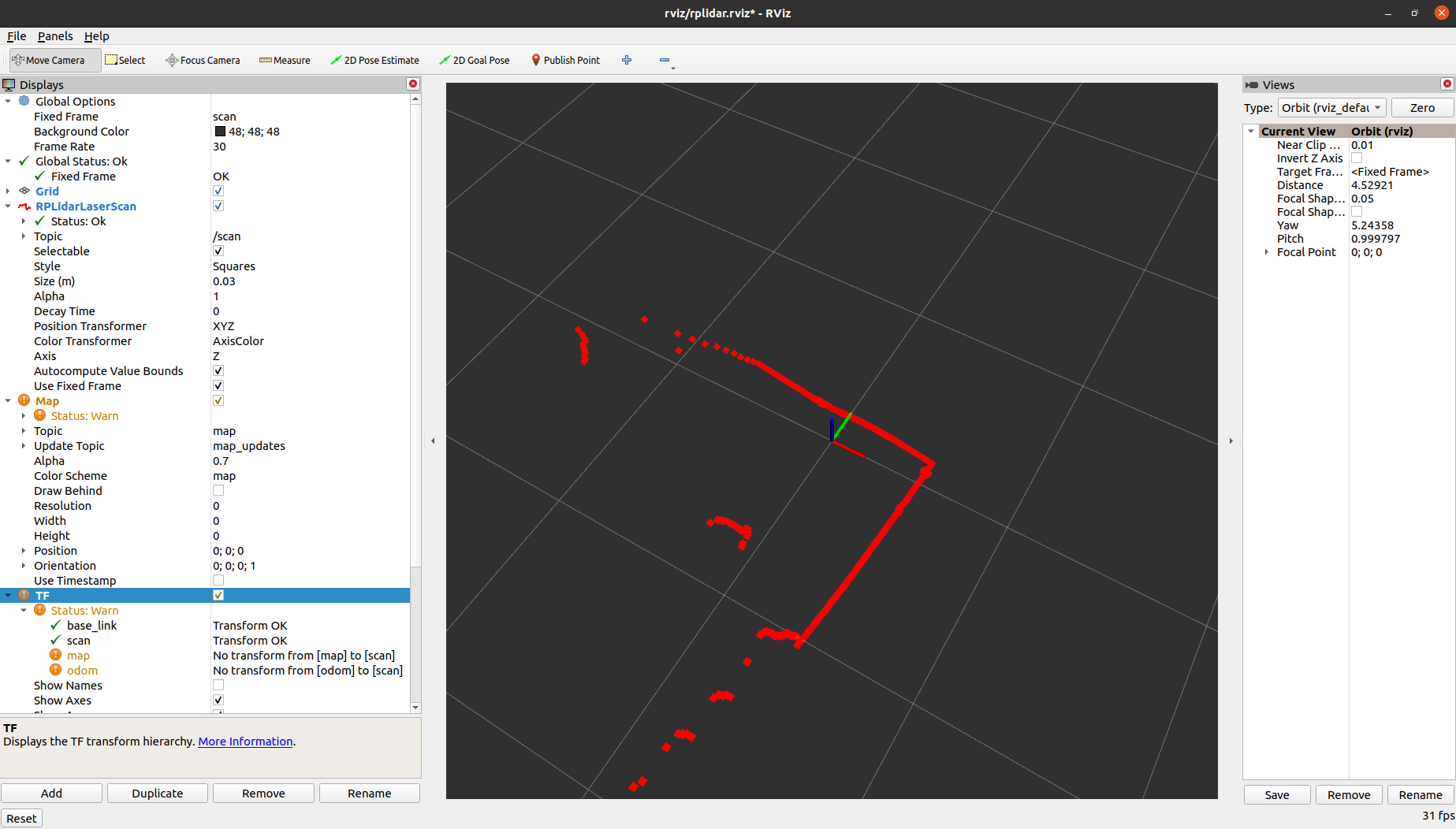Enable the Show Names checkbox
Viewport: 1456px width, 829px height.
pyautogui.click(x=218, y=685)
